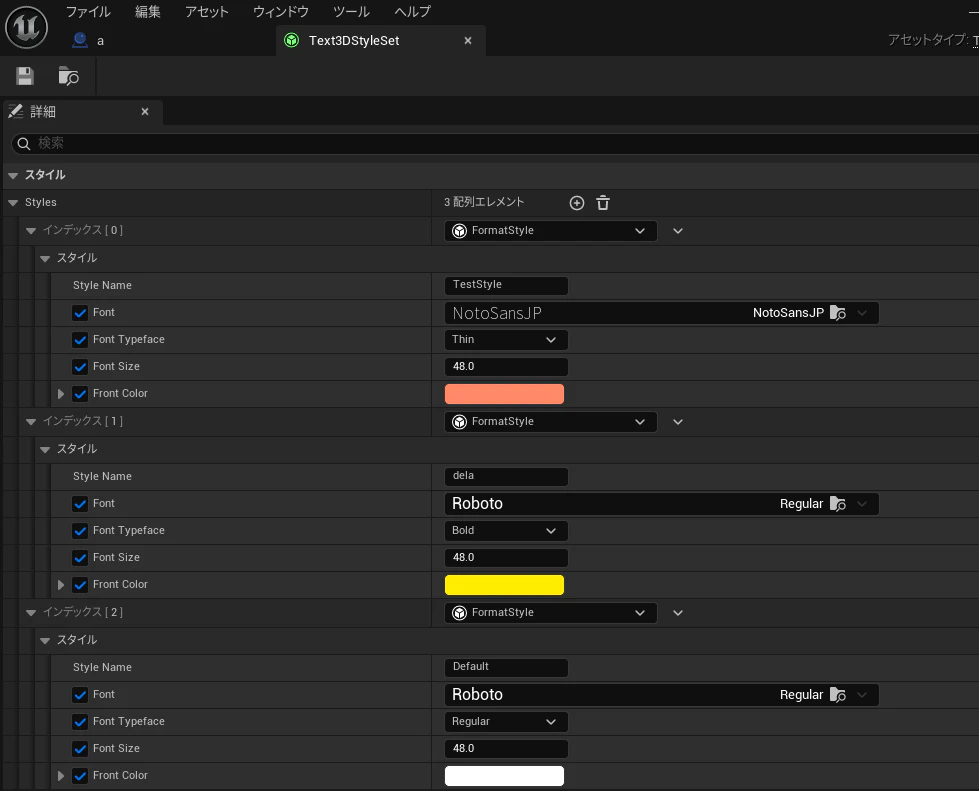Screen dimensions: 979x791
Task: Uncheck Font Typeface override for TestStyle
Action: [80, 340]
